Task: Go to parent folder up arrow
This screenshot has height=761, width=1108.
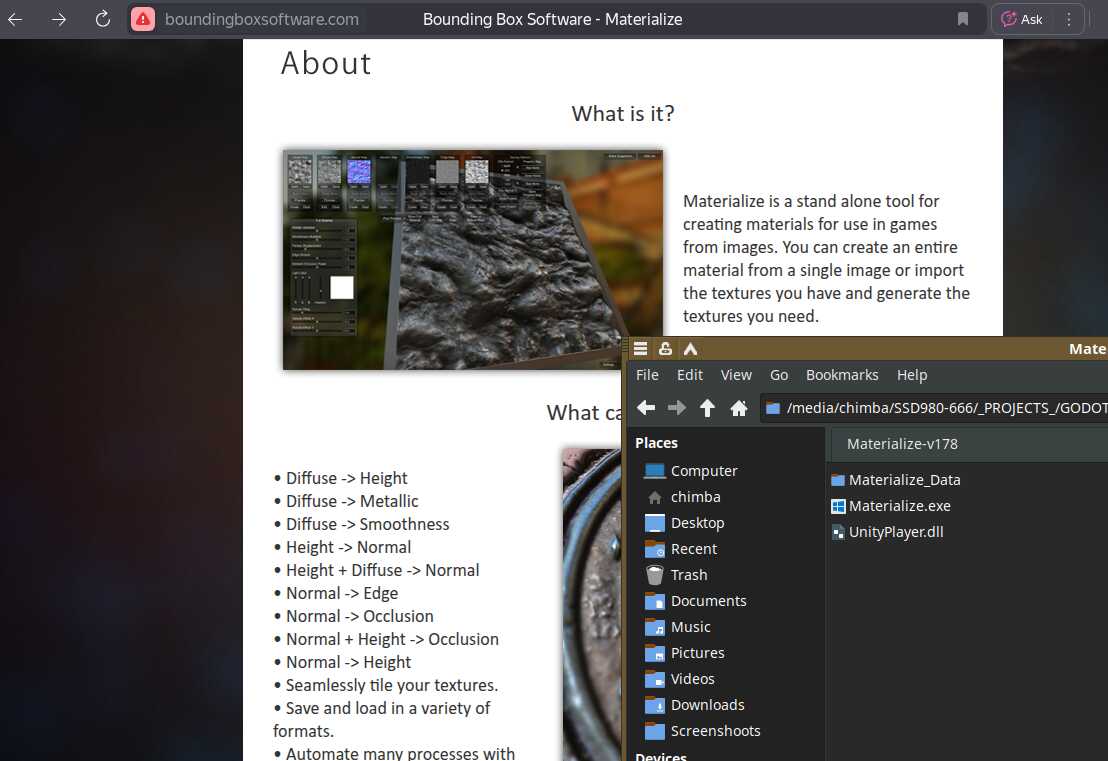Action: pyautogui.click(x=707, y=408)
